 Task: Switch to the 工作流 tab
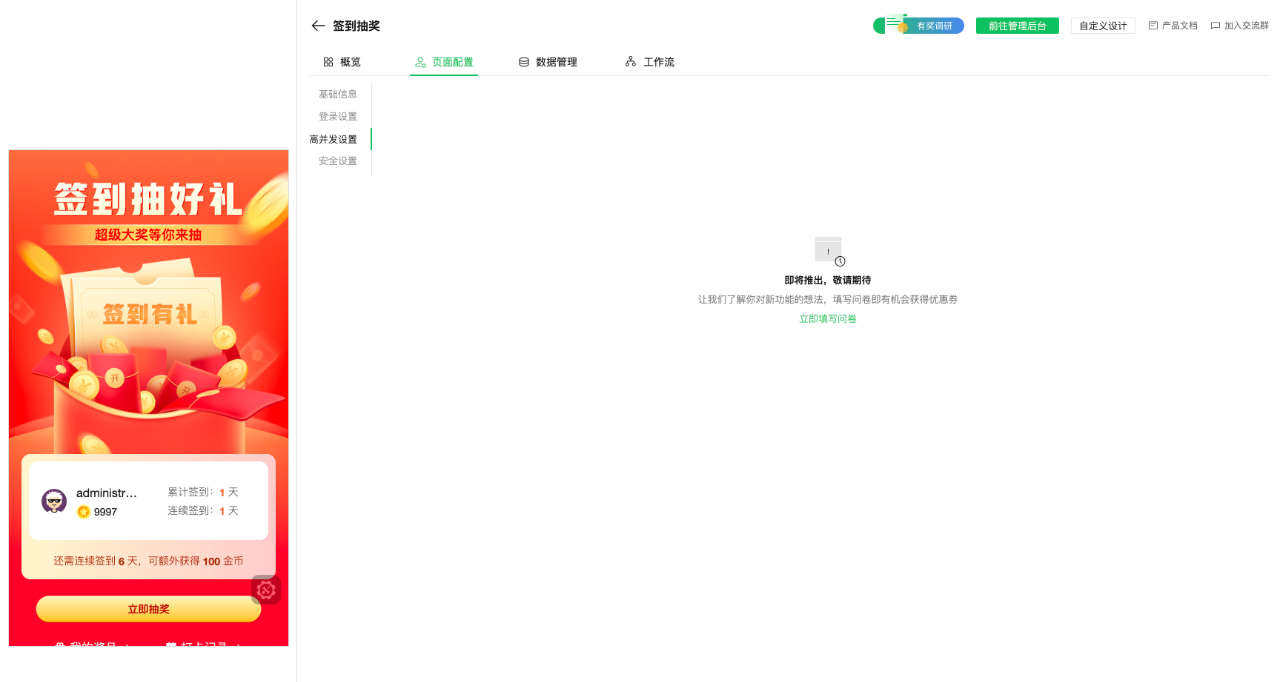click(x=650, y=62)
